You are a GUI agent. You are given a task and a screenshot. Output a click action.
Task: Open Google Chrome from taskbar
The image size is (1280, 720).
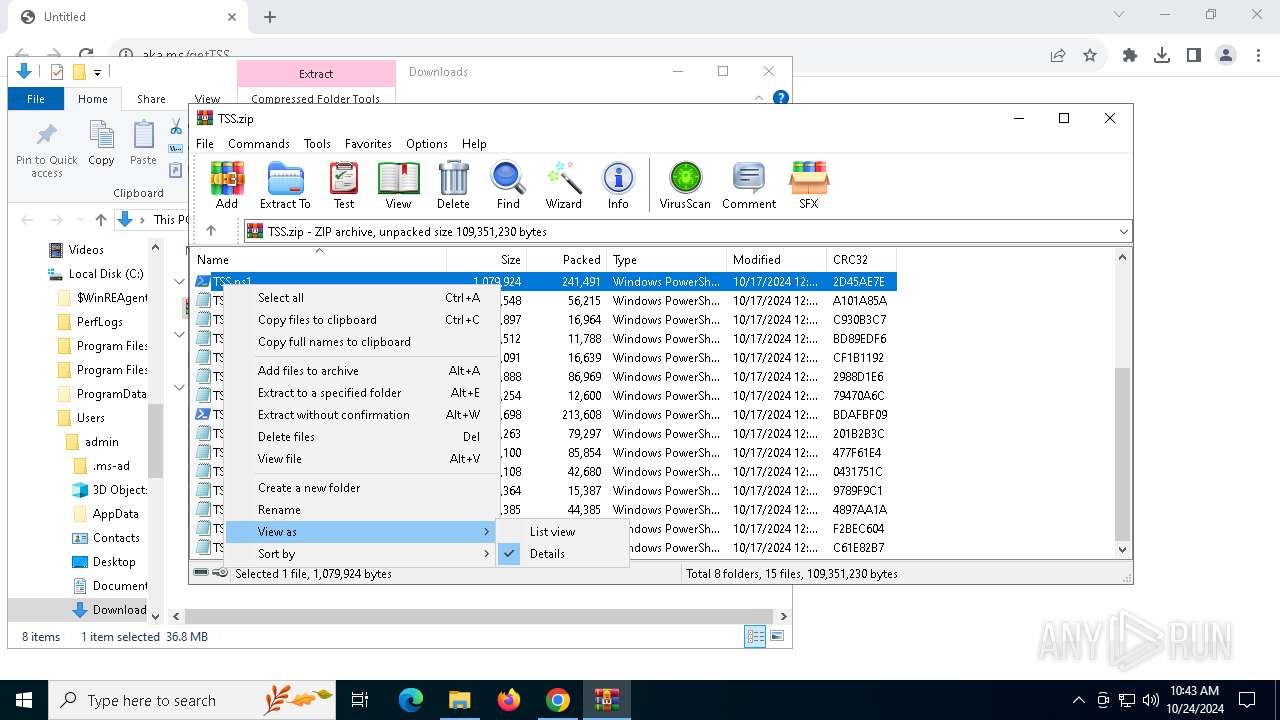[558, 700]
